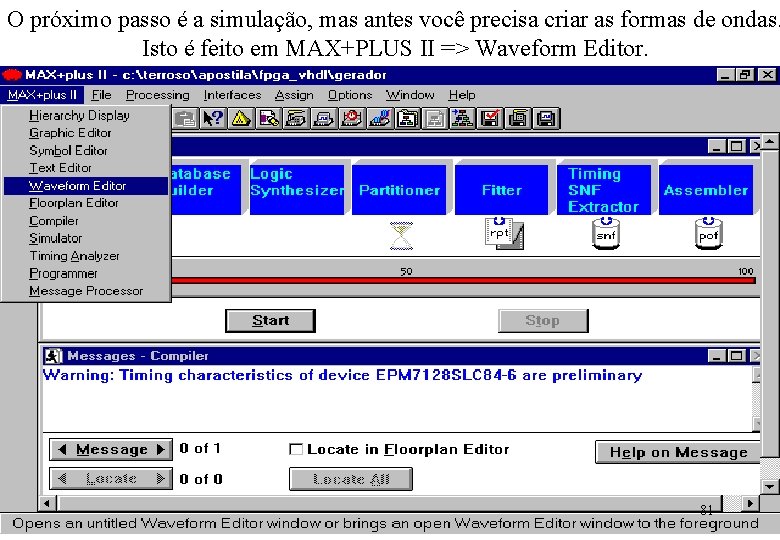Click the Messages - Compiler window icon
The height and width of the screenshot is (540, 780).
53,356
